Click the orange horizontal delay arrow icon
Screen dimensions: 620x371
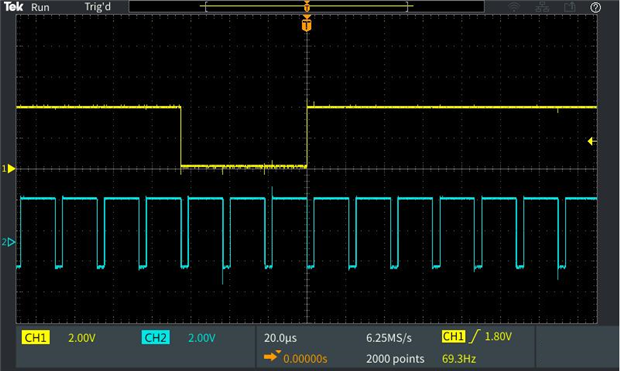point(272,356)
